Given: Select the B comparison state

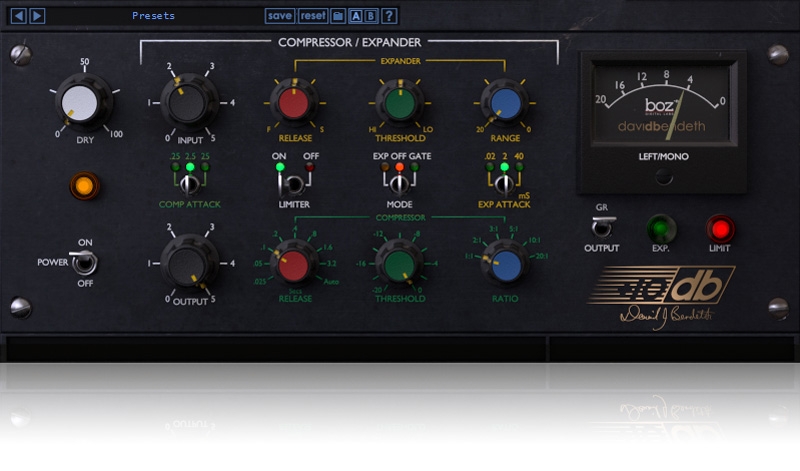Looking at the screenshot, I should pyautogui.click(x=371, y=16).
